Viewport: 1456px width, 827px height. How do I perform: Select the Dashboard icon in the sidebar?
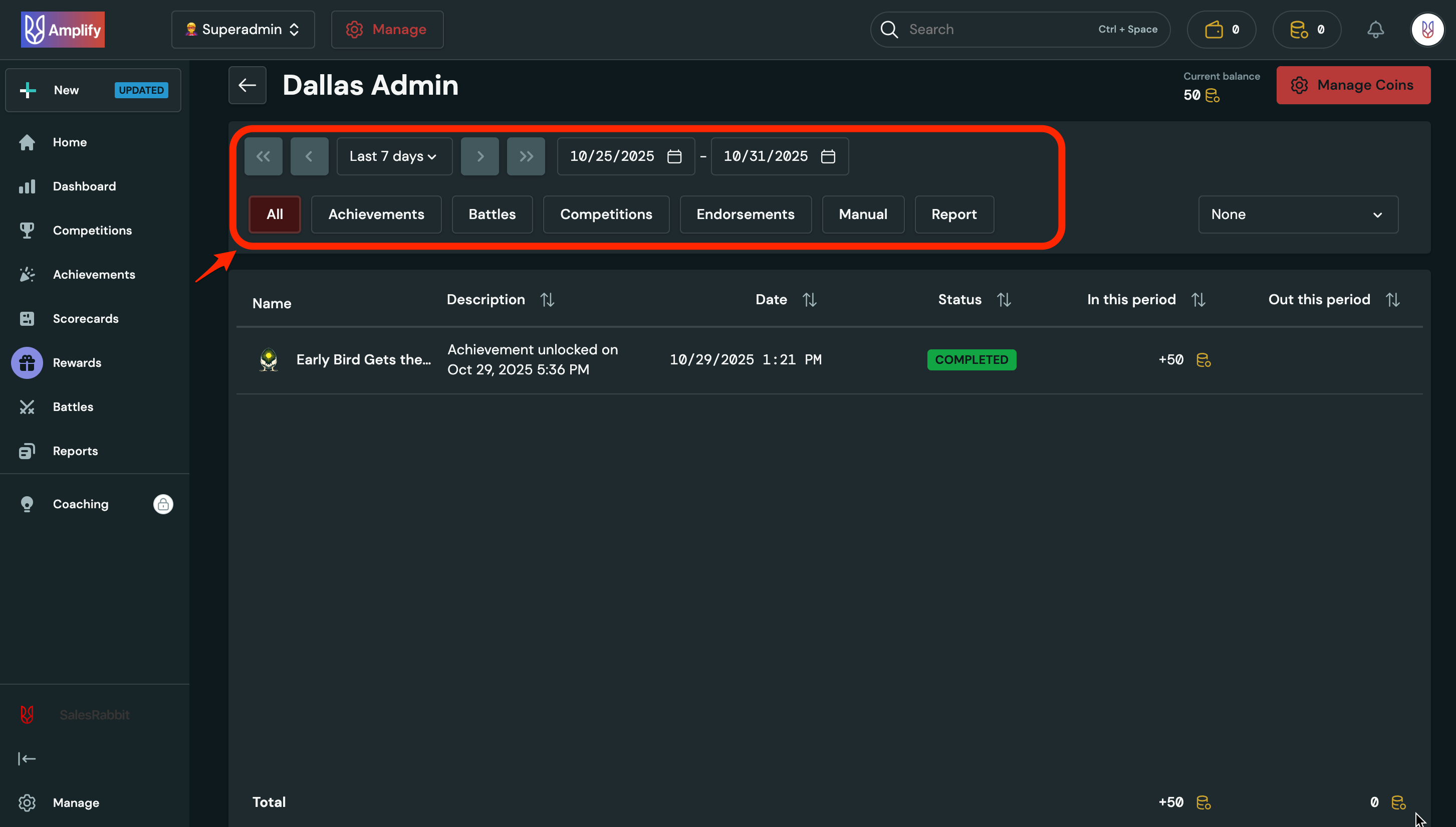tap(27, 186)
